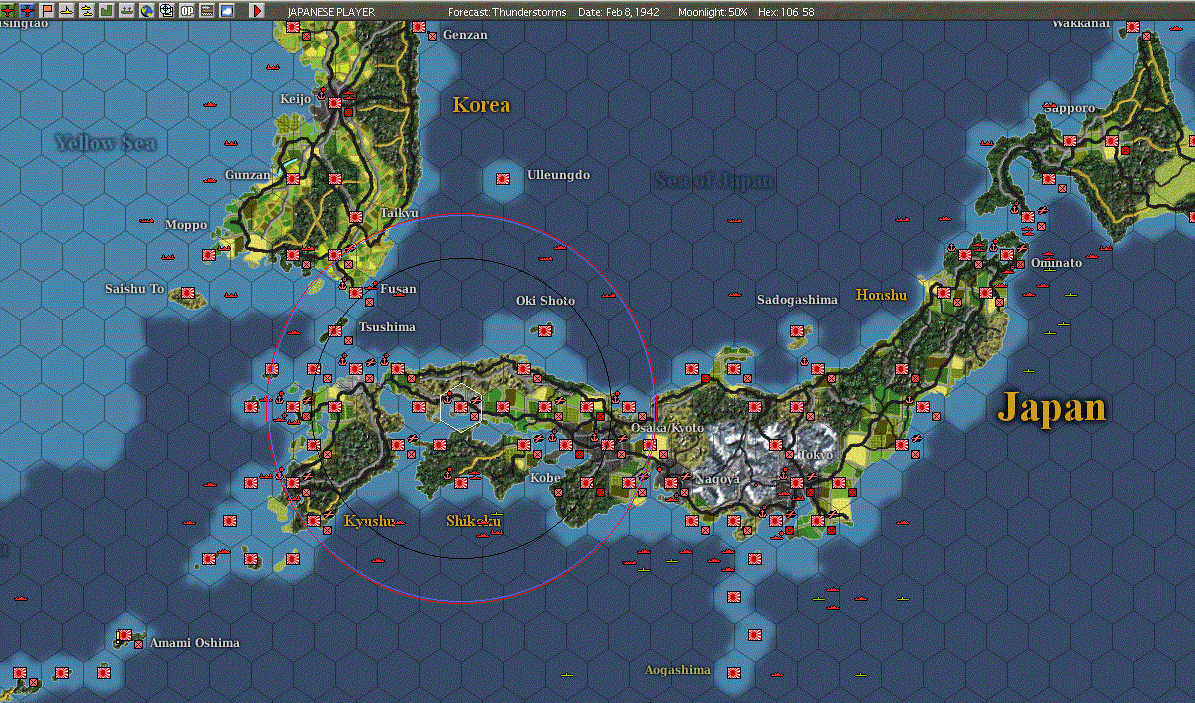This screenshot has width=1195, height=703.
Task: Open the cloud weather toolbar icon
Action: pyautogui.click(x=226, y=11)
